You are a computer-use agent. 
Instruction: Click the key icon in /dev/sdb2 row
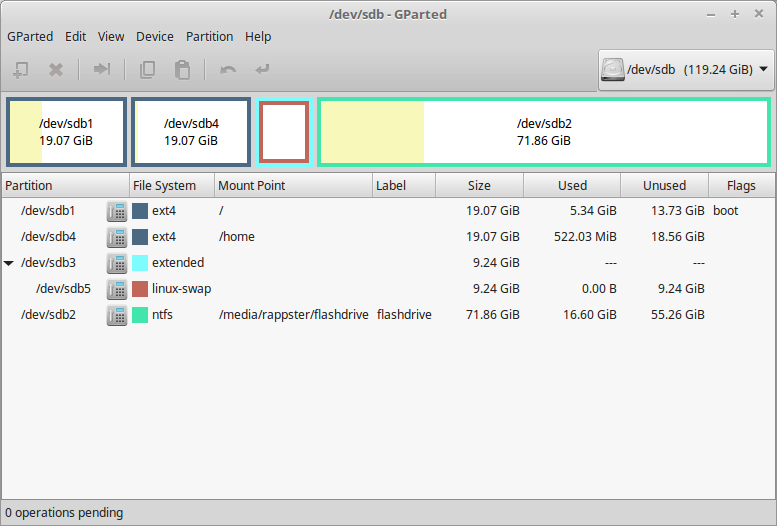117,315
